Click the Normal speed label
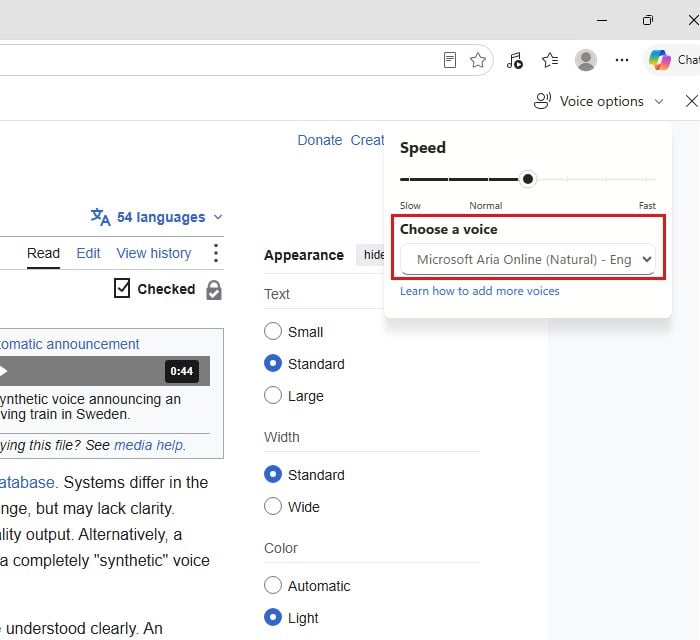 [x=486, y=206]
